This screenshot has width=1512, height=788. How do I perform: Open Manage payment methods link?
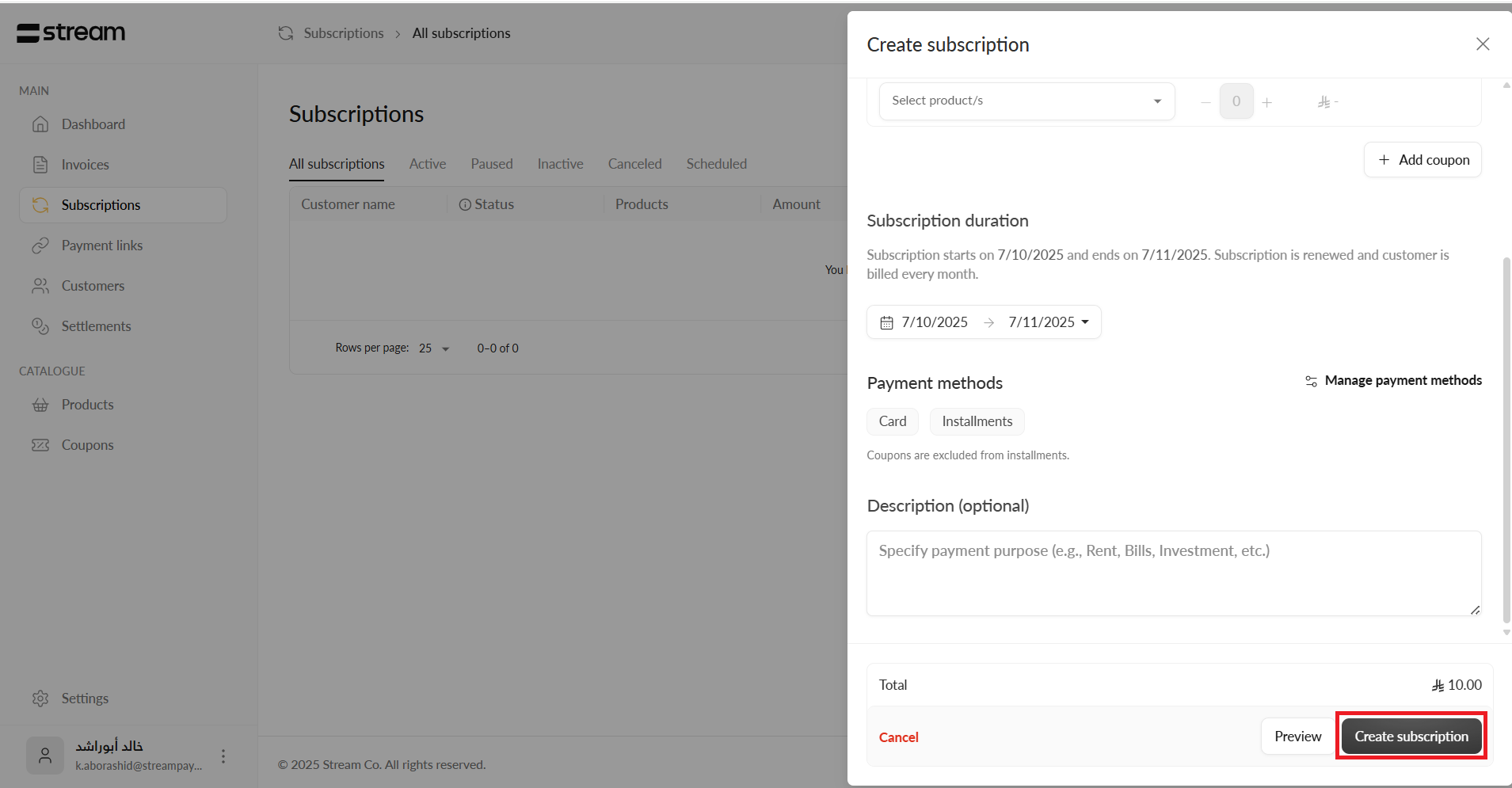[x=1393, y=381]
